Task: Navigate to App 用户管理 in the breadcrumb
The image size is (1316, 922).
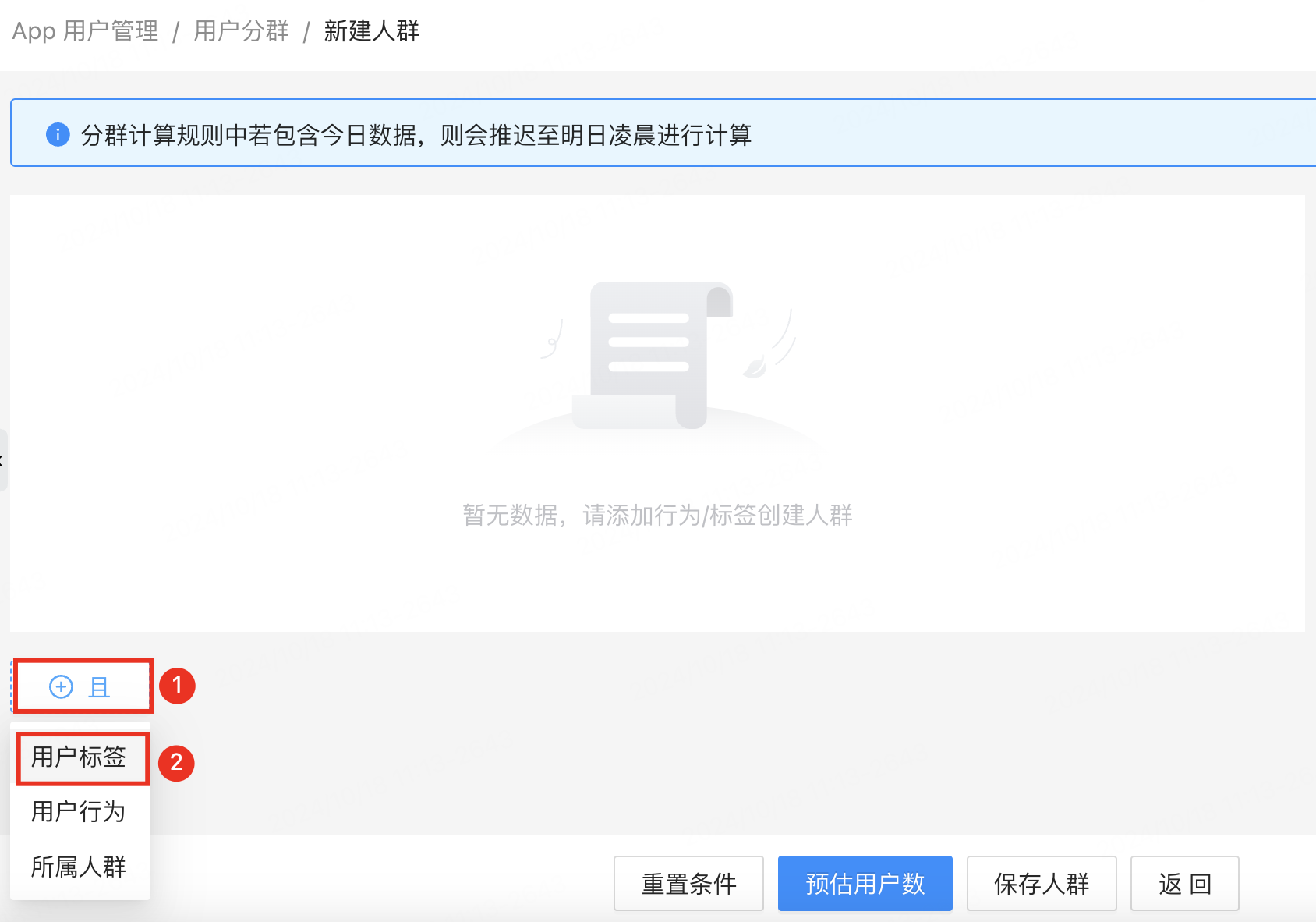Action: coord(84,31)
